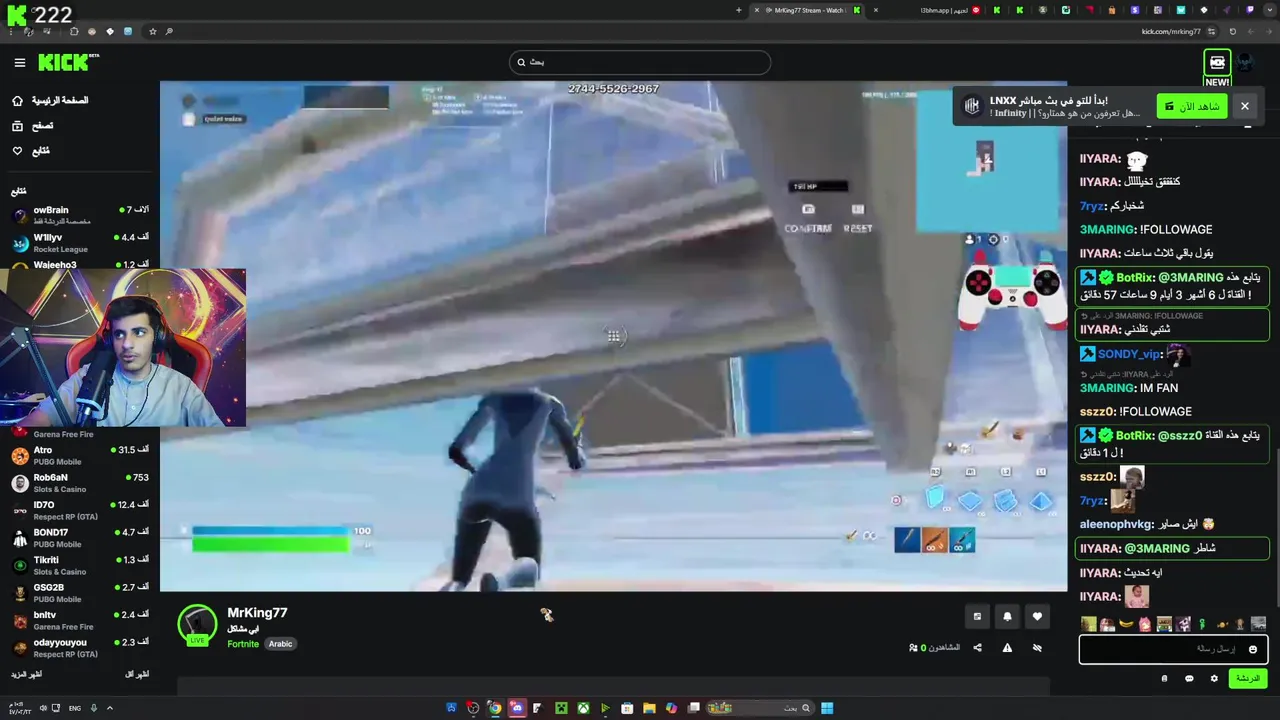The width and height of the screenshot is (1280, 720).
Task: Click the clip/layout button beside the bell
Action: pyautogui.click(x=977, y=617)
